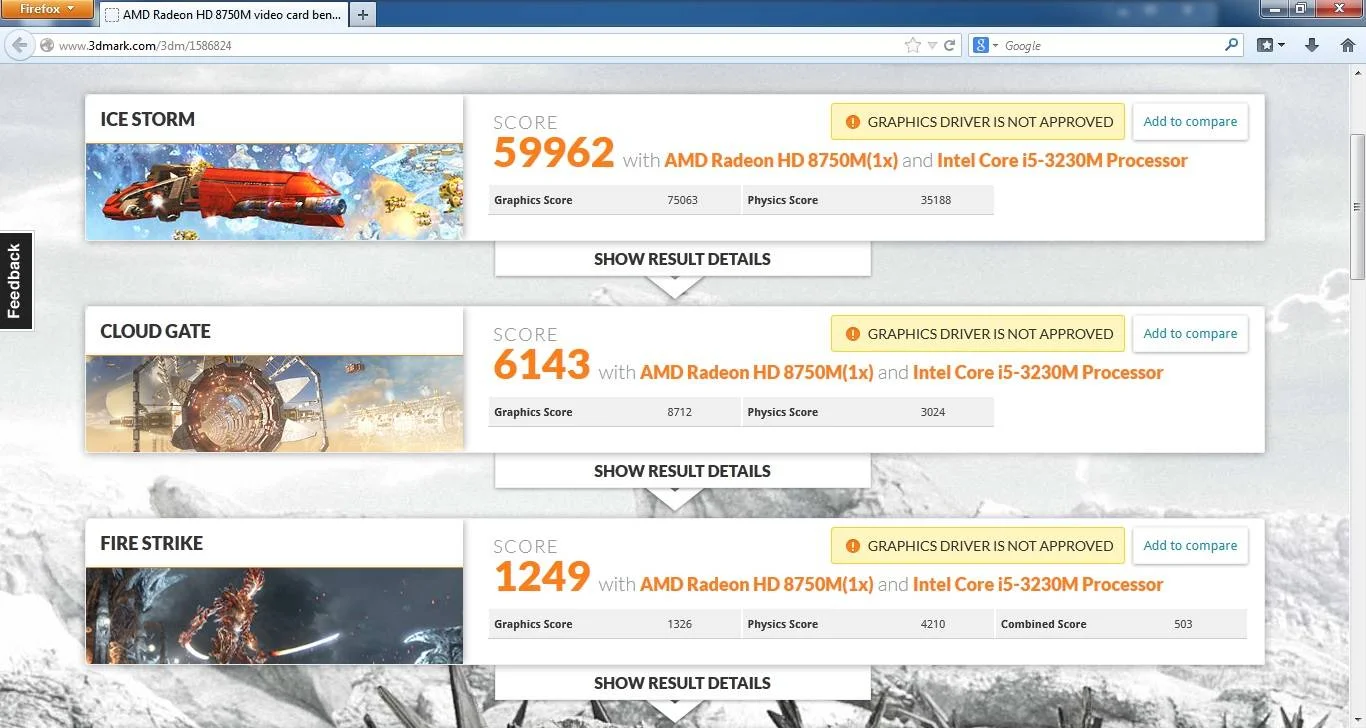Open AMD Radeon HD 8750M link in Cloud Gate
This screenshot has height=728, width=1366.
pyautogui.click(x=756, y=372)
